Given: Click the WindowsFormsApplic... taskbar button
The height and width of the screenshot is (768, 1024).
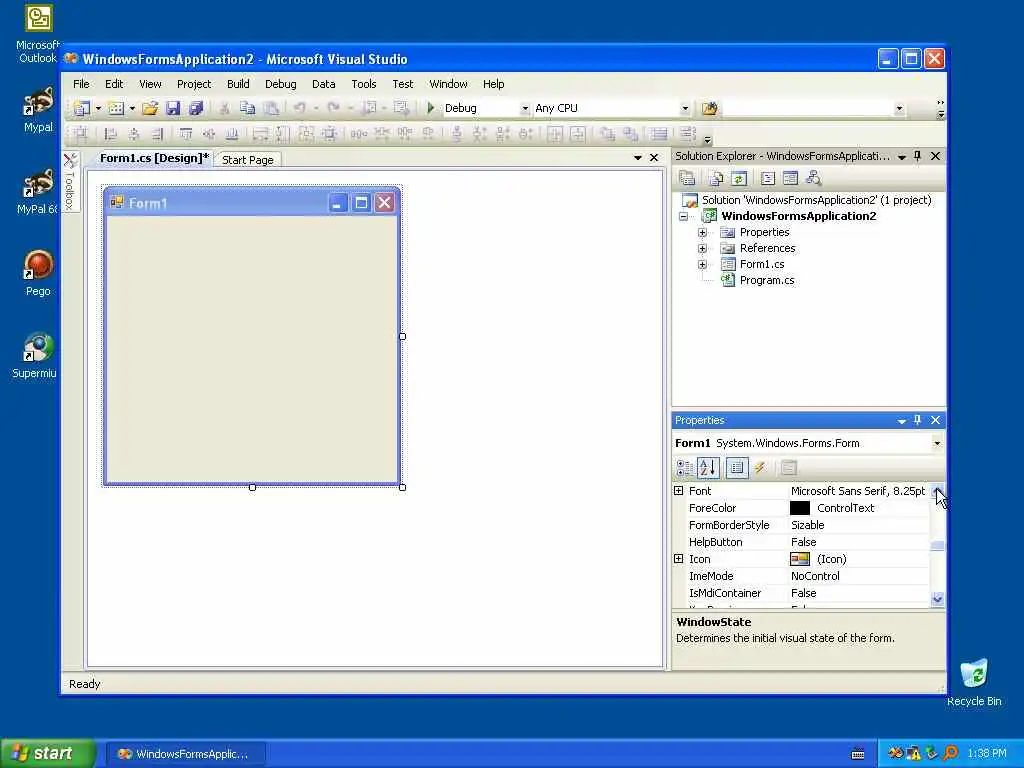Looking at the screenshot, I should 185,754.
